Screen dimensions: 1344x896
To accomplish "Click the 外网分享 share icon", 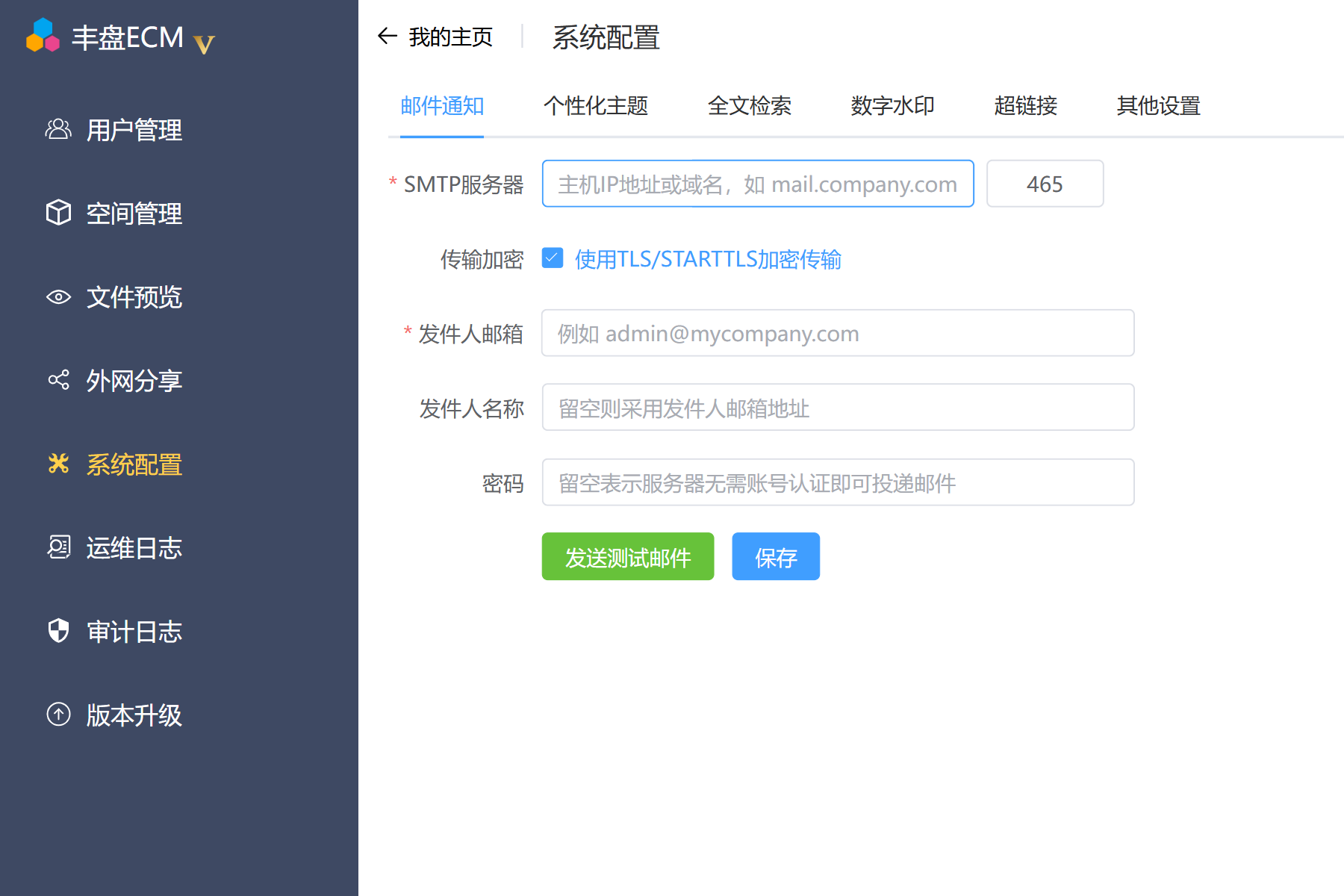I will pyautogui.click(x=58, y=380).
